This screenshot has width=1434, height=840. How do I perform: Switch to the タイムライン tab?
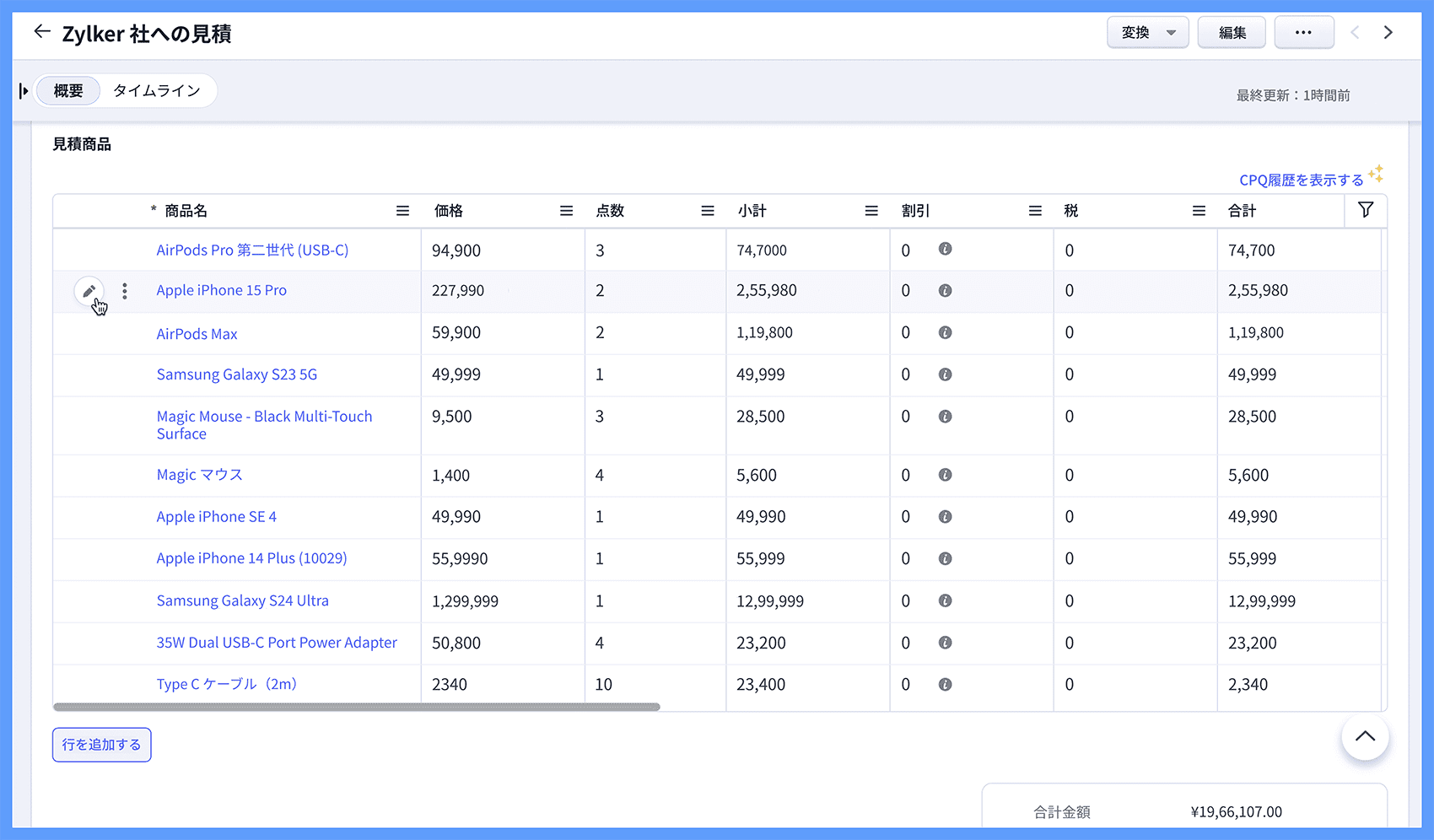point(156,90)
